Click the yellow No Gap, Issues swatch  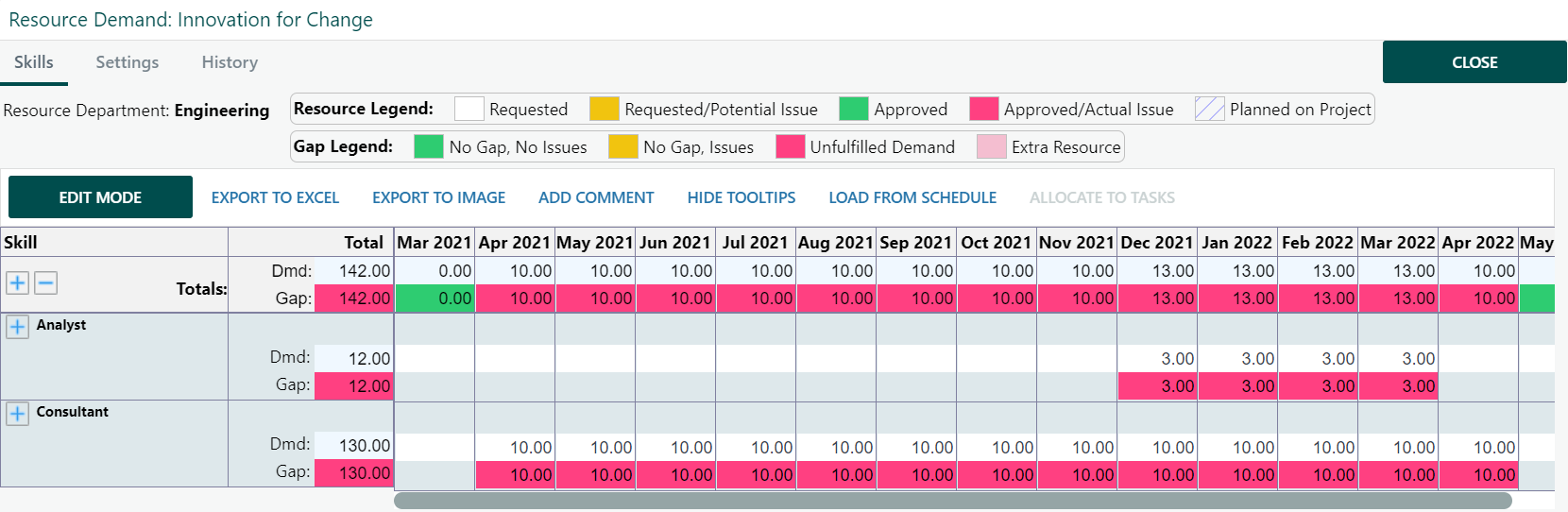pos(623,146)
